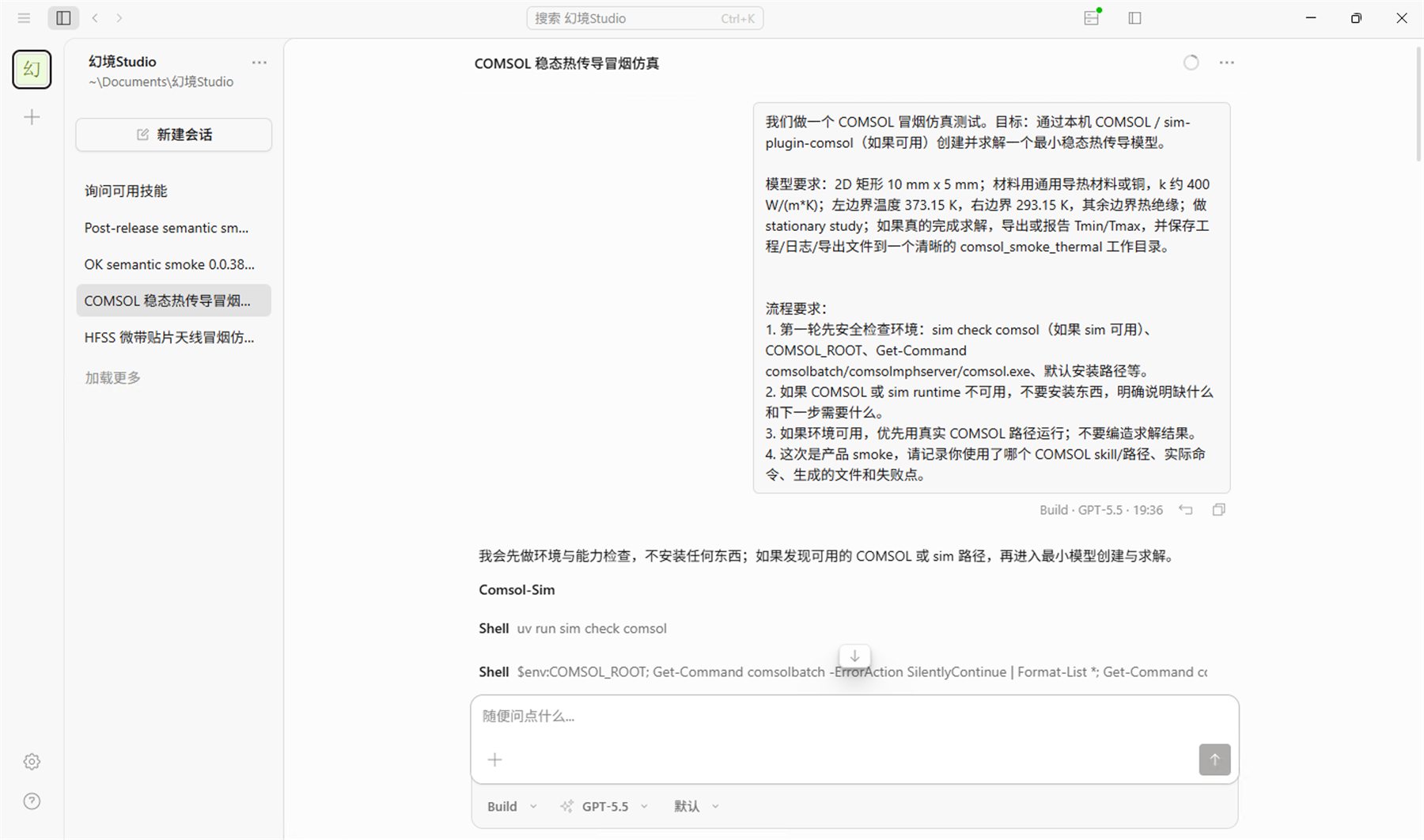The image size is (1424, 840).
Task: Add attachment with plus icon in input
Action: click(x=494, y=759)
